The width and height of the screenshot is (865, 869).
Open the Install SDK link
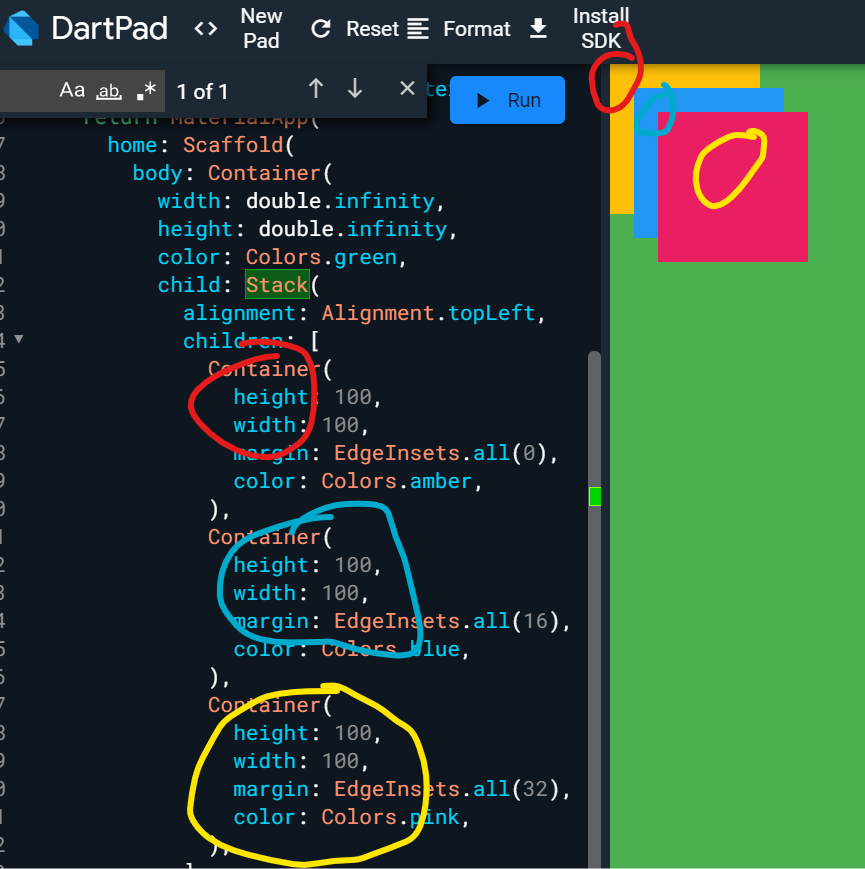click(601, 28)
